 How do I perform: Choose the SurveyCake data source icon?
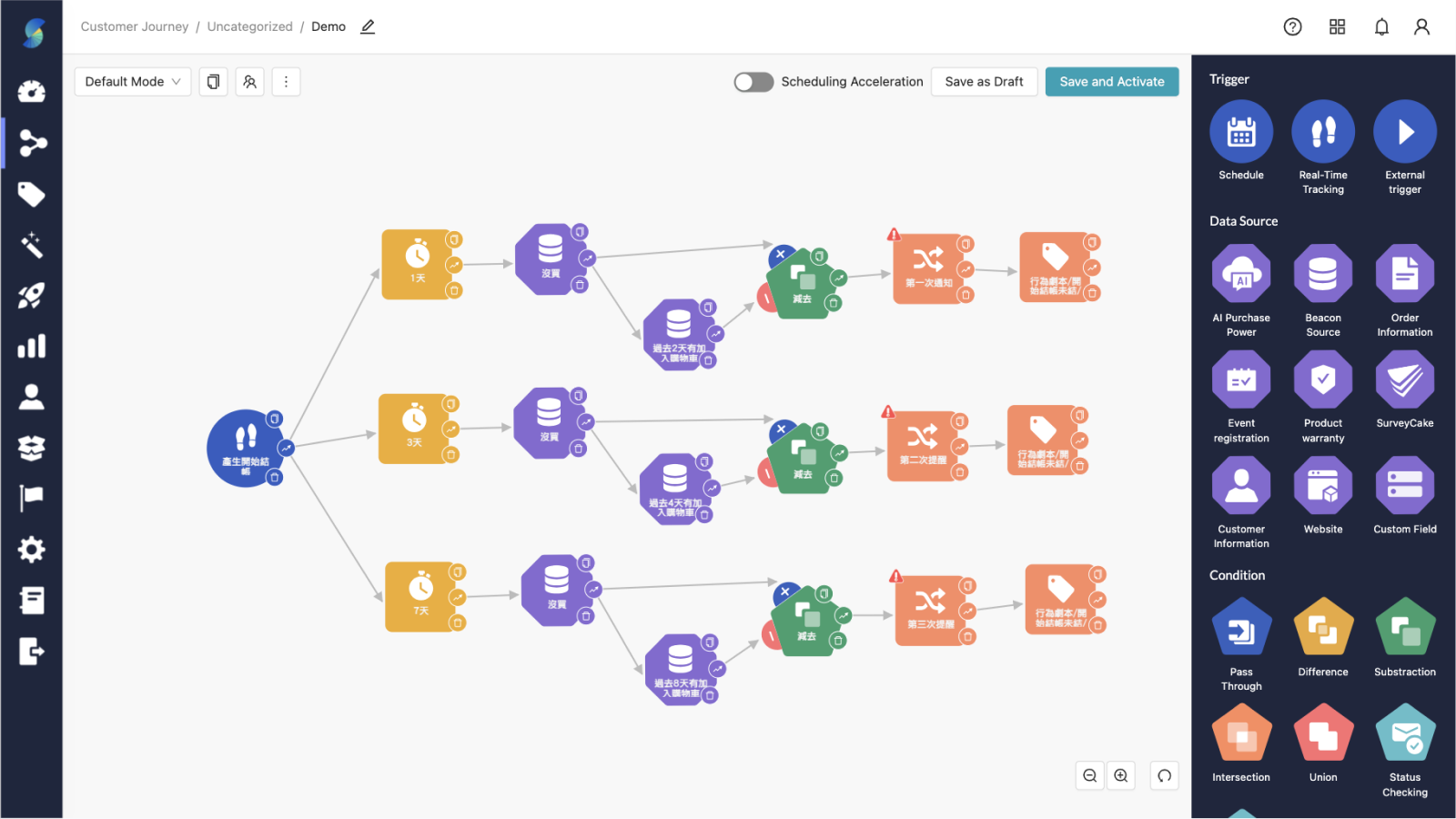[1404, 380]
